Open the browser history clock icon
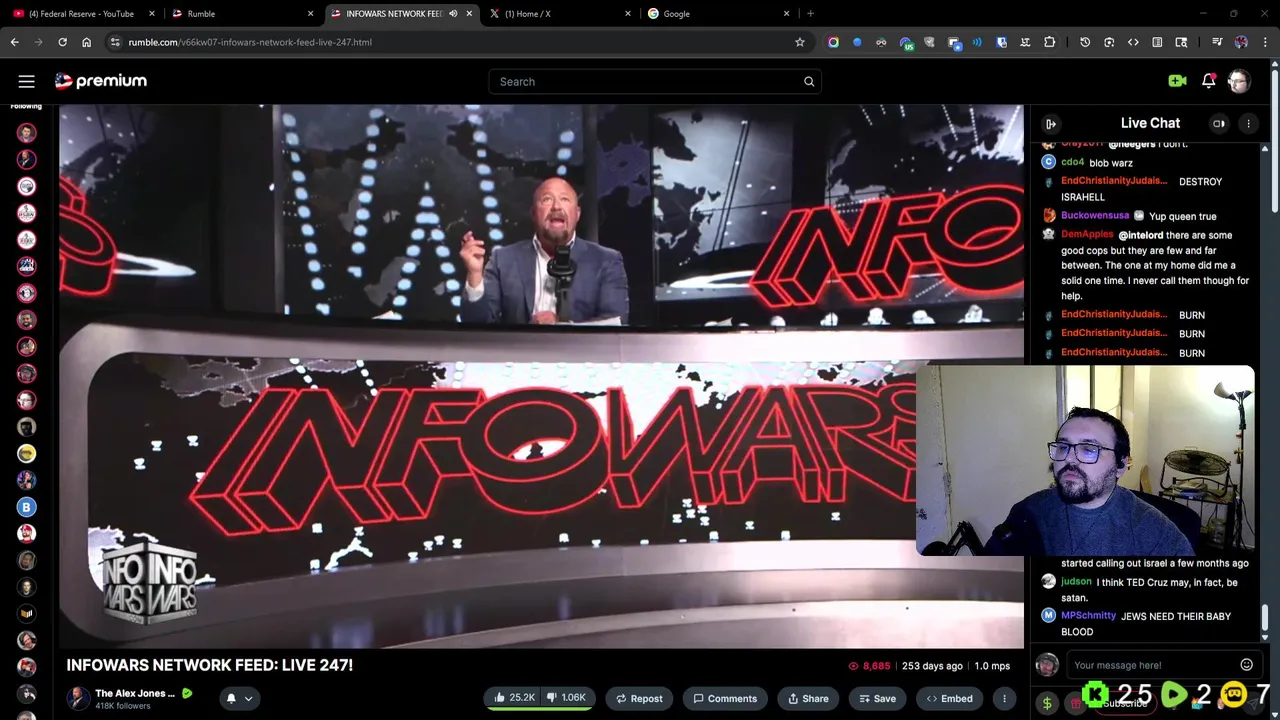Viewport: 1280px width, 720px height. 1085,42
